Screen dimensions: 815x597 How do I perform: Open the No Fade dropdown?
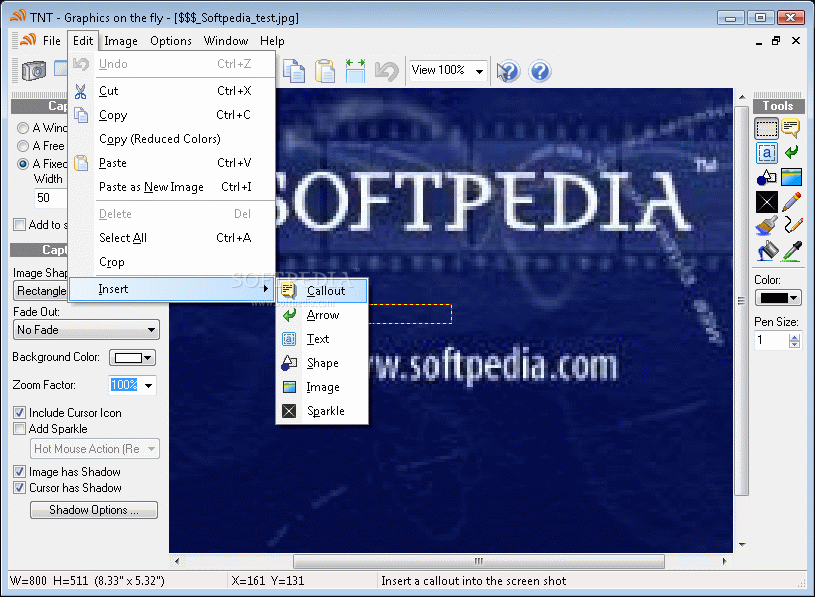pos(86,330)
